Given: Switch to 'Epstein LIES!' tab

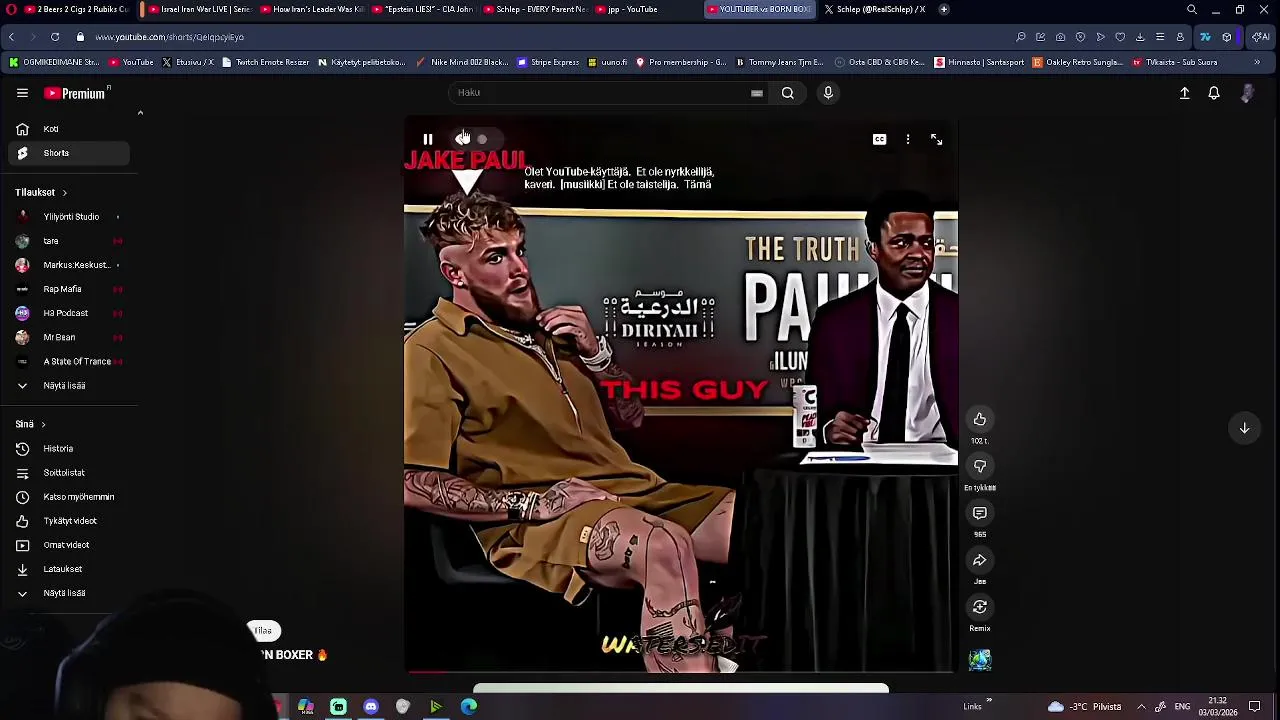Looking at the screenshot, I should pyautogui.click(x=423, y=9).
